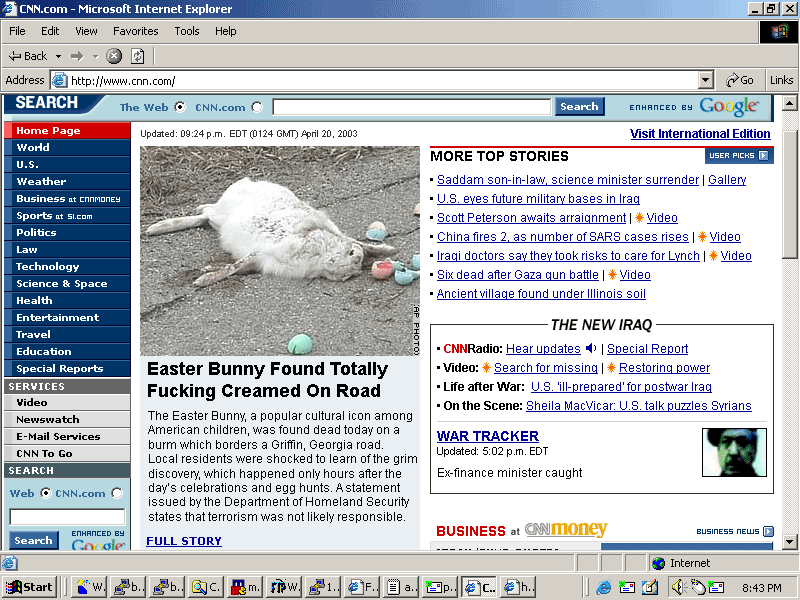Image resolution: width=800 pixels, height=600 pixels.
Task: Select CNN.com radio in top search bar
Action: tap(257, 107)
